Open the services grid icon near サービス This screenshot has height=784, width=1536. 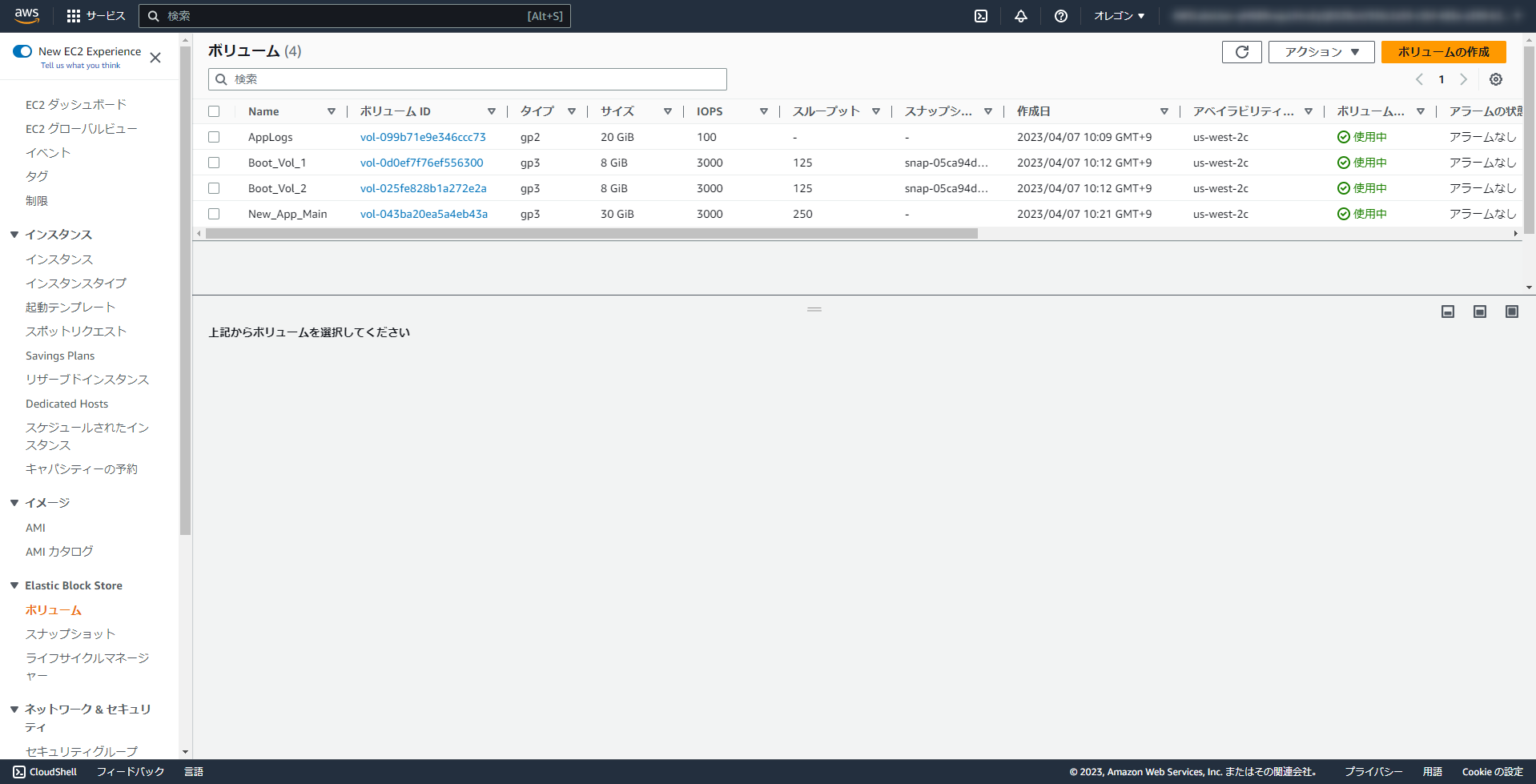point(73,15)
